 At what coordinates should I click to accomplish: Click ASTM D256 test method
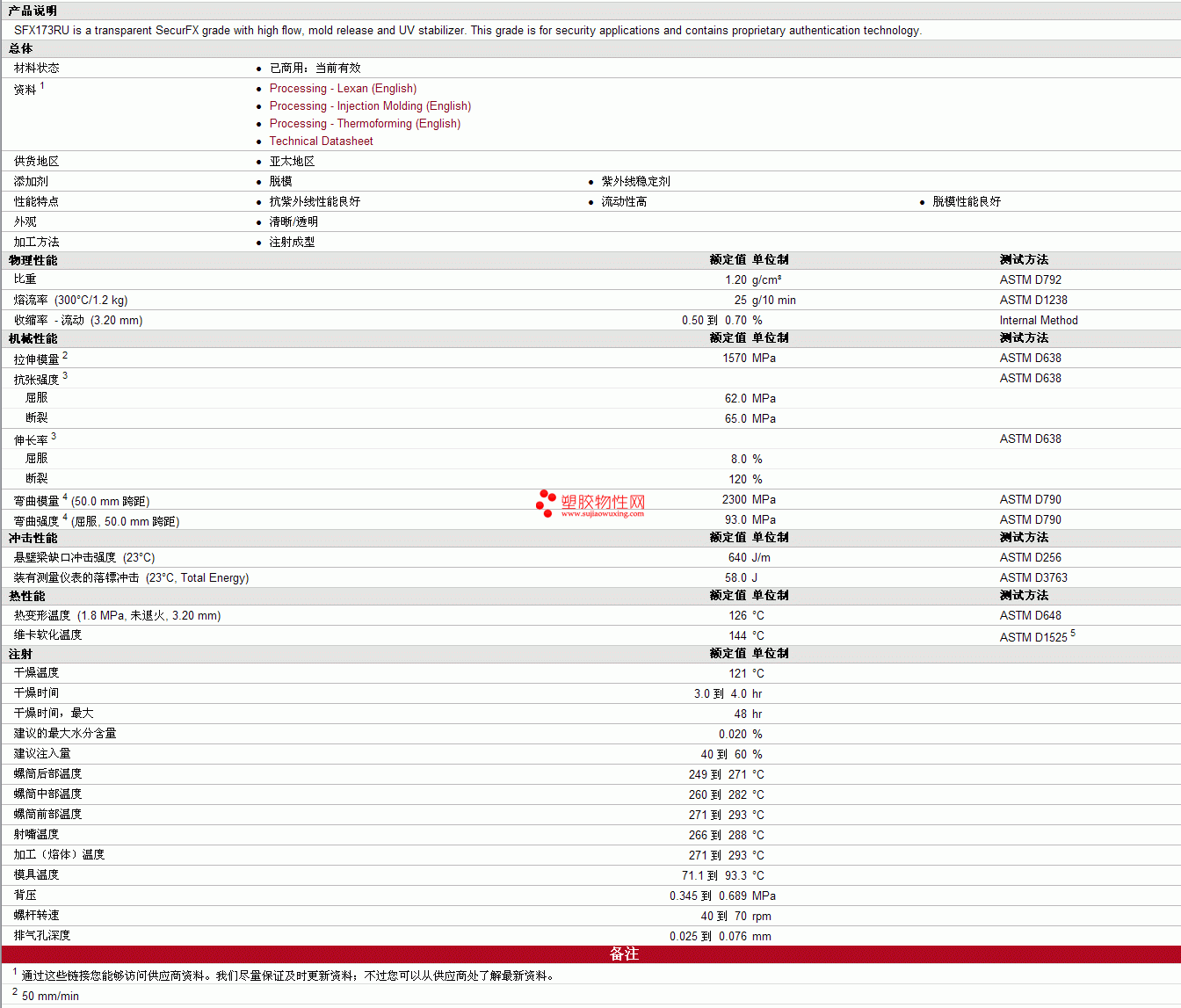pos(1030,558)
